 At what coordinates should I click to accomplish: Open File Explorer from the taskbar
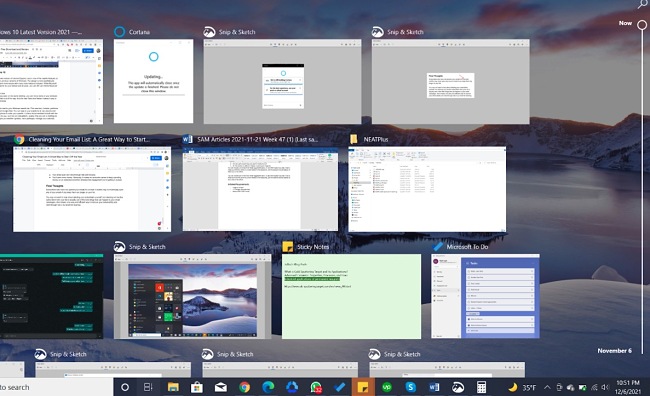pos(173,387)
